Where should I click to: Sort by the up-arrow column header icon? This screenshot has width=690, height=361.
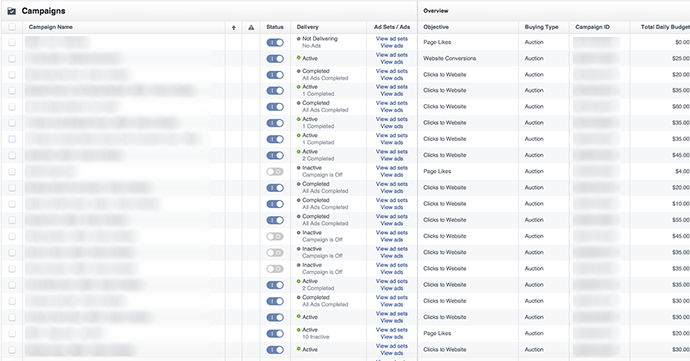pyautogui.click(x=234, y=27)
